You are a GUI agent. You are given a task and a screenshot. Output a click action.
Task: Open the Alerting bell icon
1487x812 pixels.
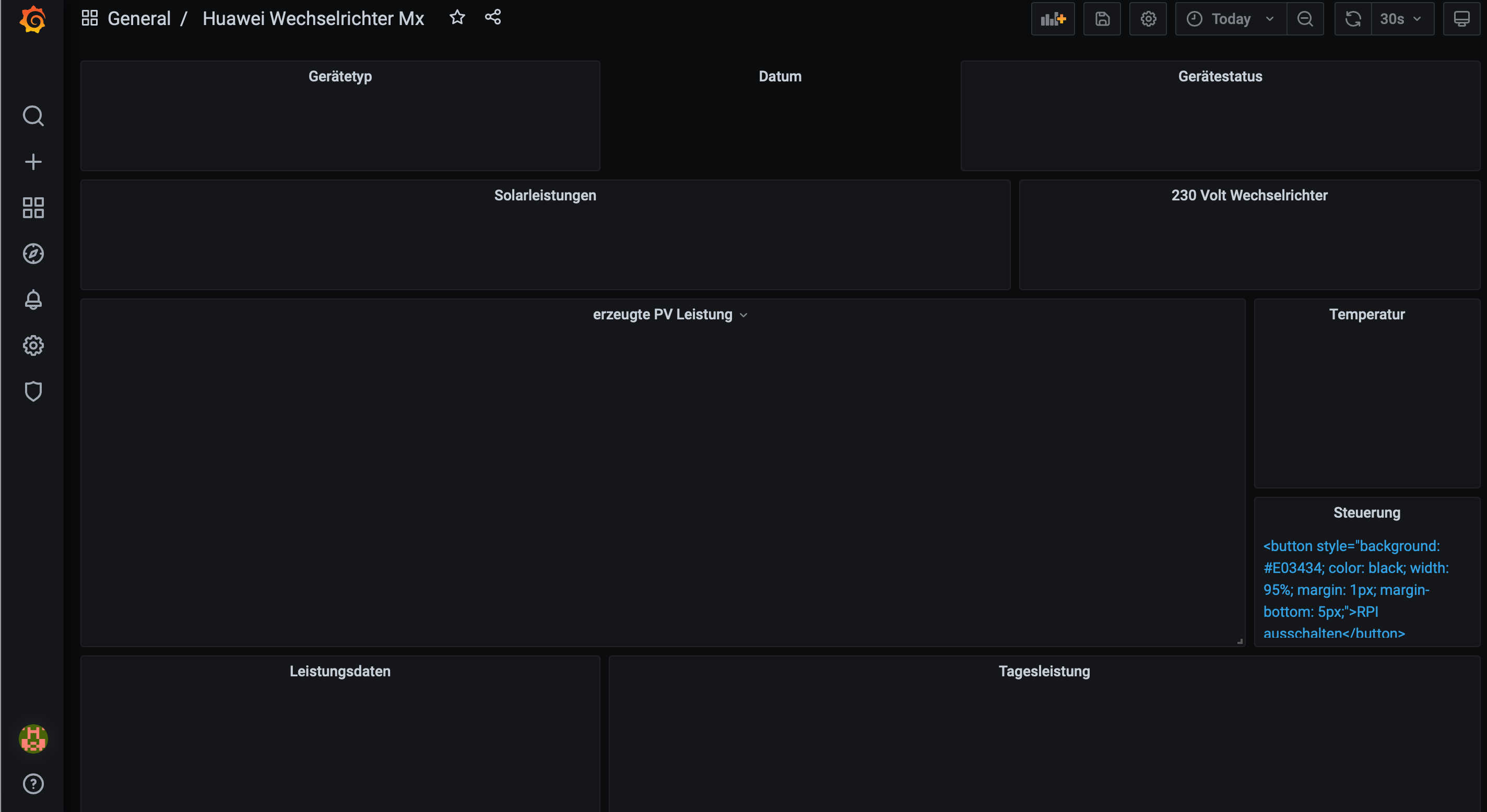(33, 300)
